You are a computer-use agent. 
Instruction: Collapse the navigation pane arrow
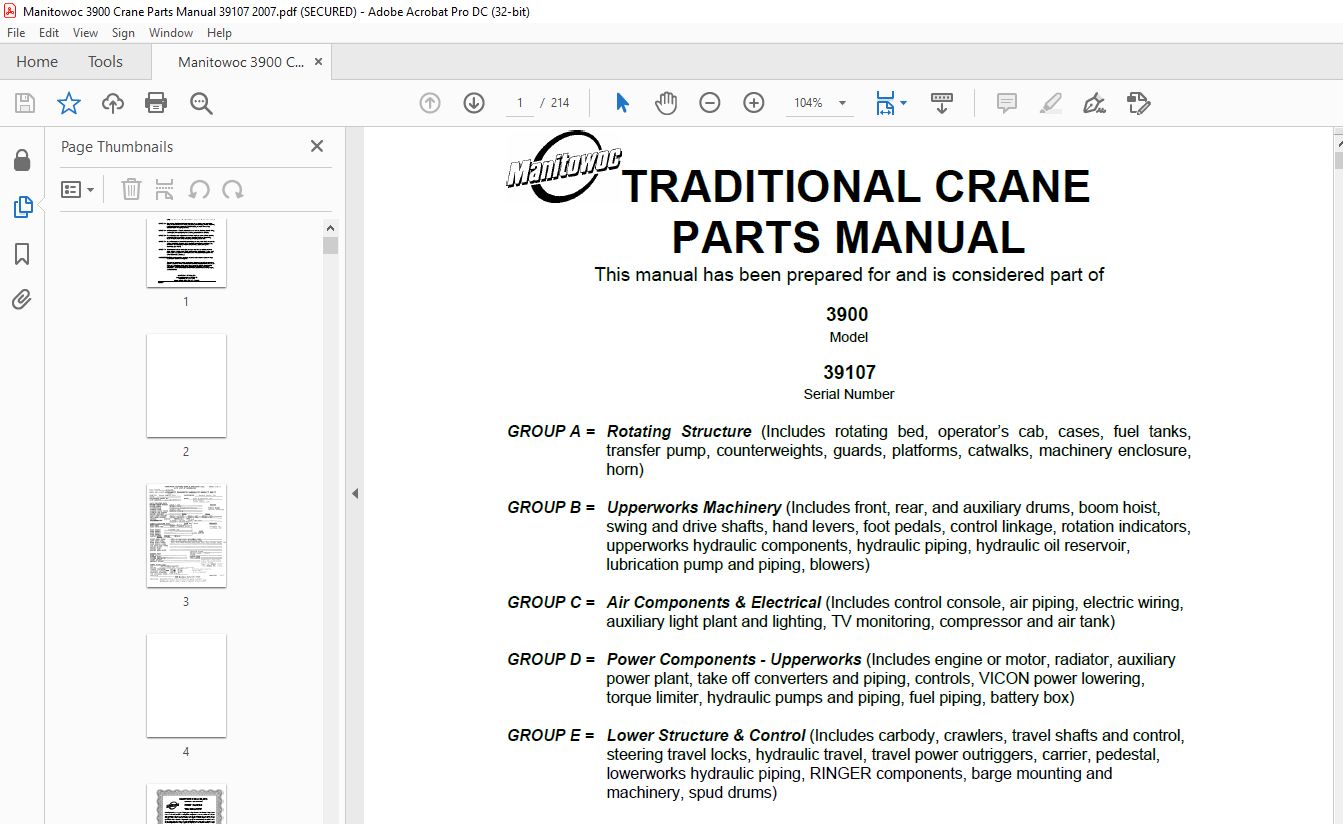pyautogui.click(x=355, y=493)
